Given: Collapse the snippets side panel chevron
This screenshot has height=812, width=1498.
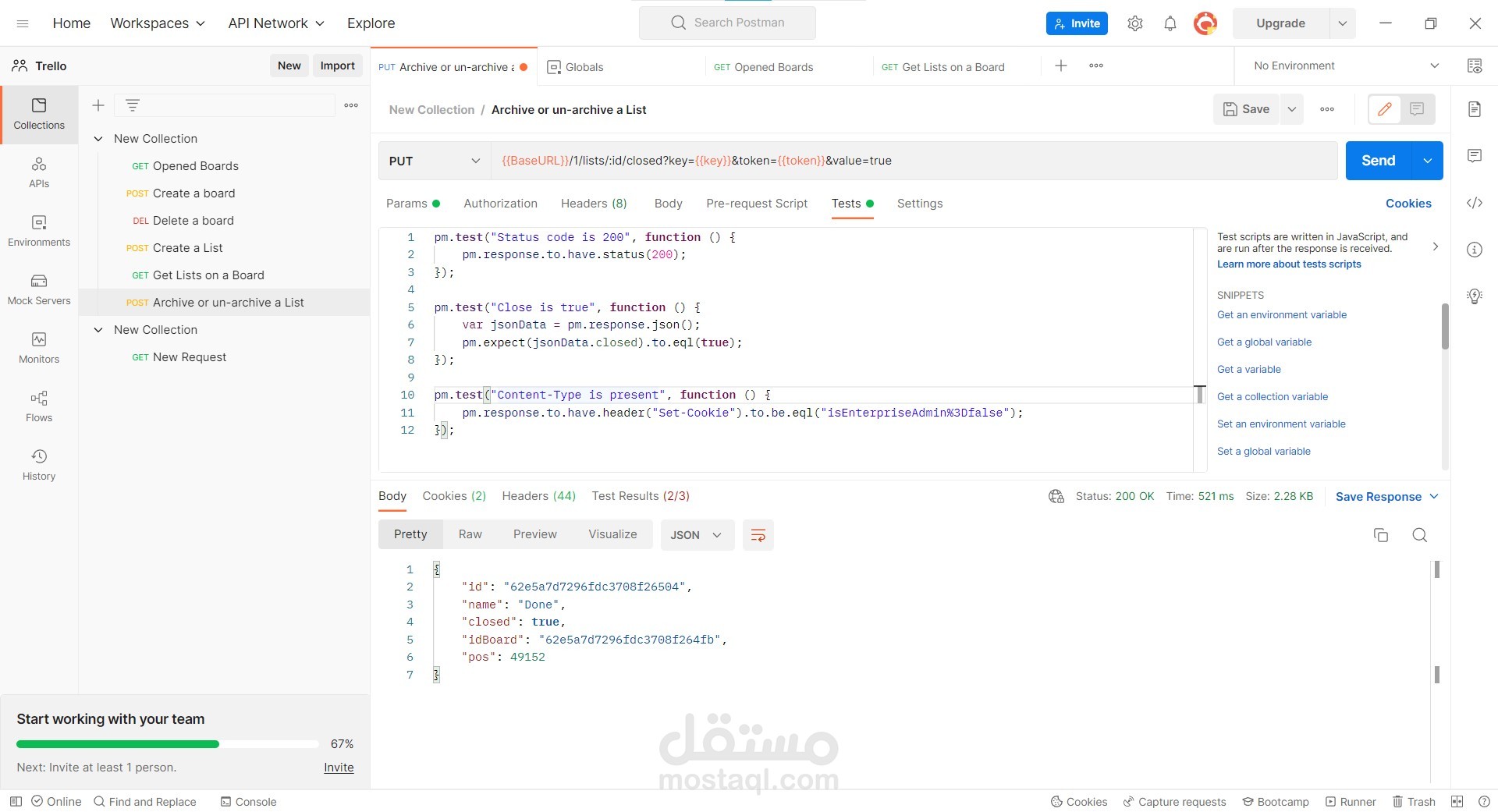Looking at the screenshot, I should click(1436, 247).
